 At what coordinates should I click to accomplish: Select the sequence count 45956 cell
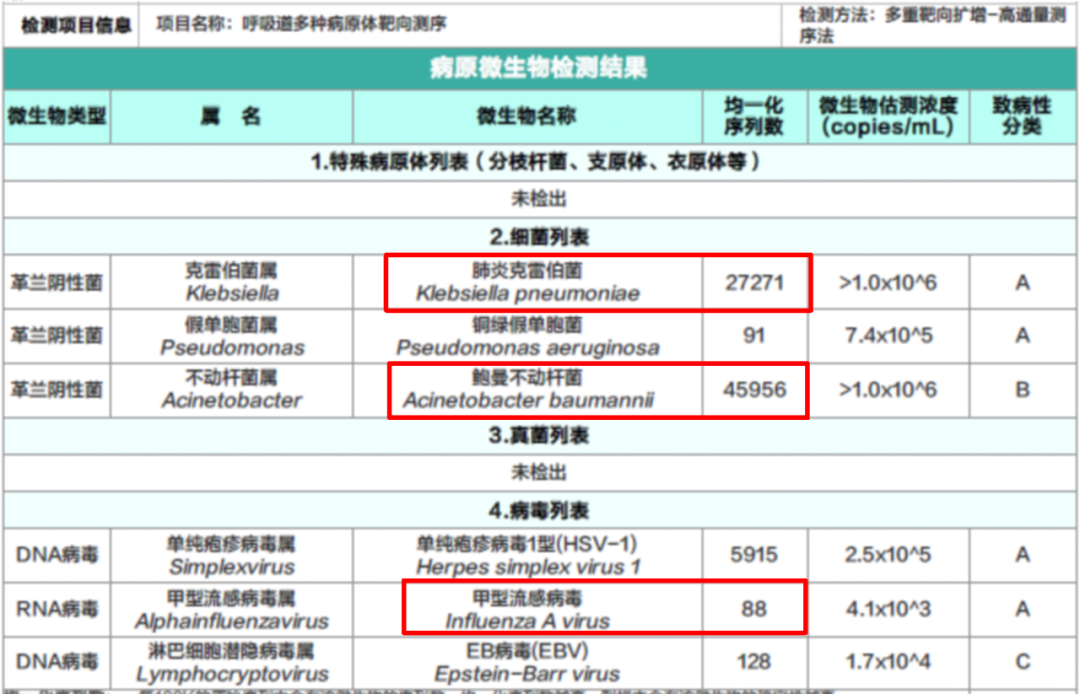tap(754, 389)
